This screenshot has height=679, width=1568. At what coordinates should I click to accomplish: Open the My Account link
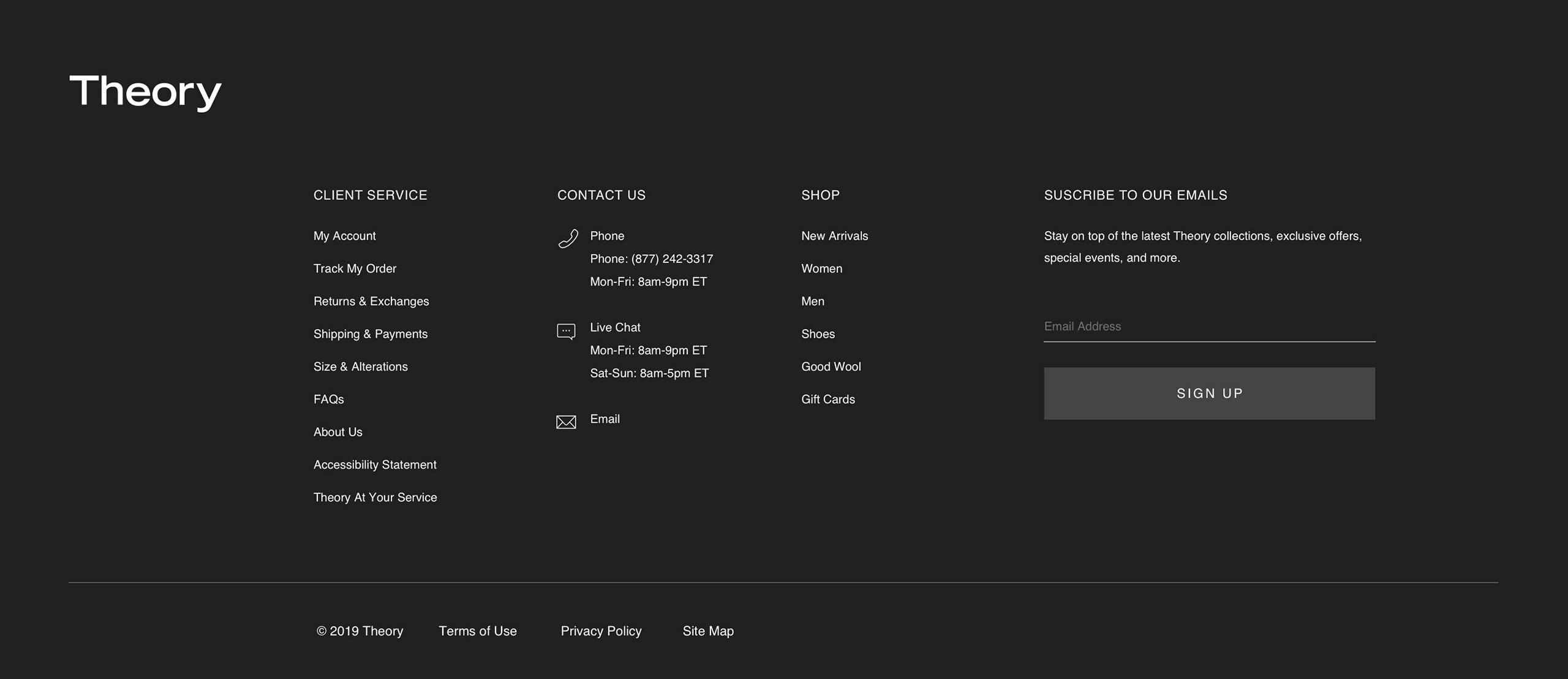tap(345, 236)
